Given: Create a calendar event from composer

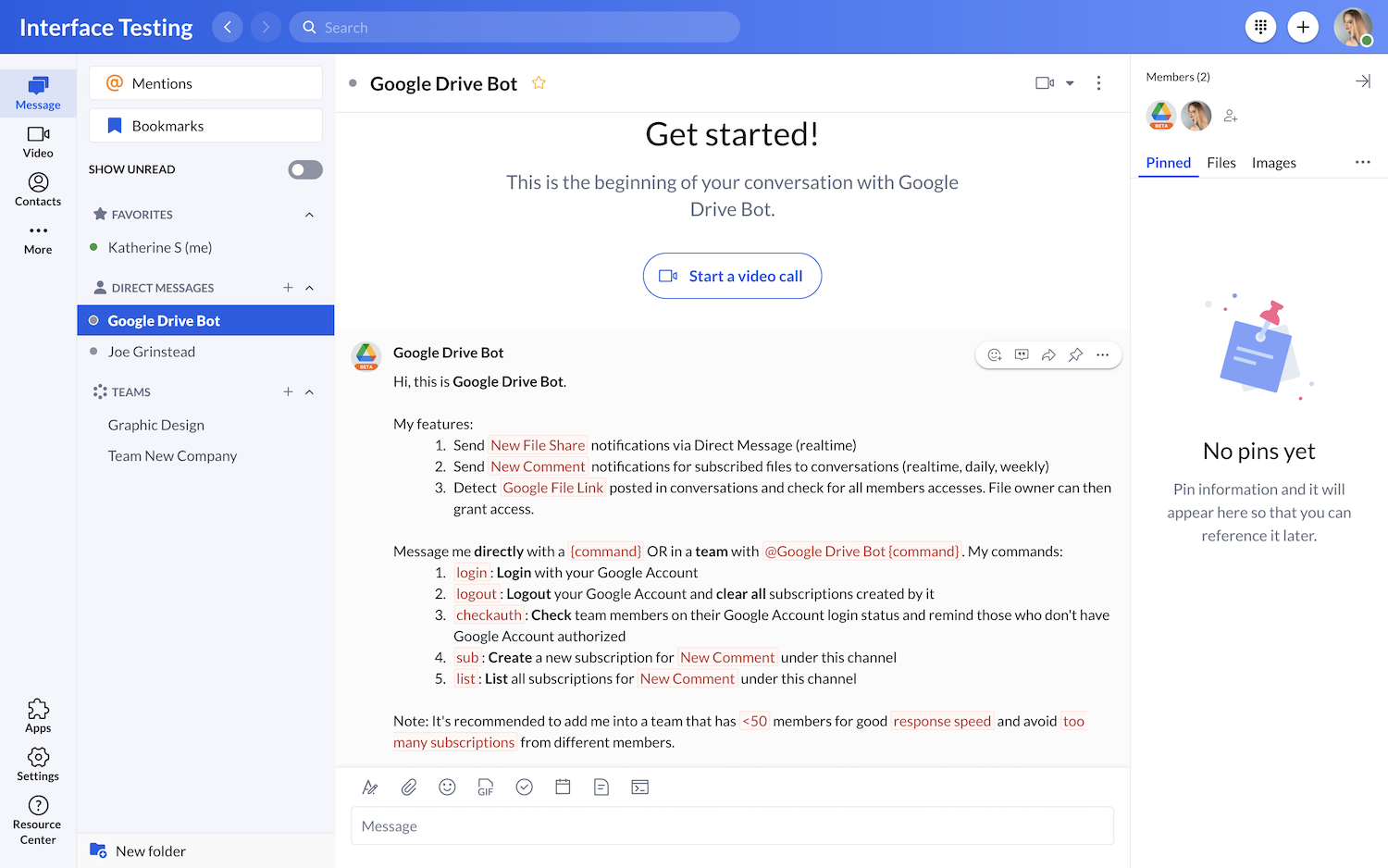Looking at the screenshot, I should pos(563,787).
